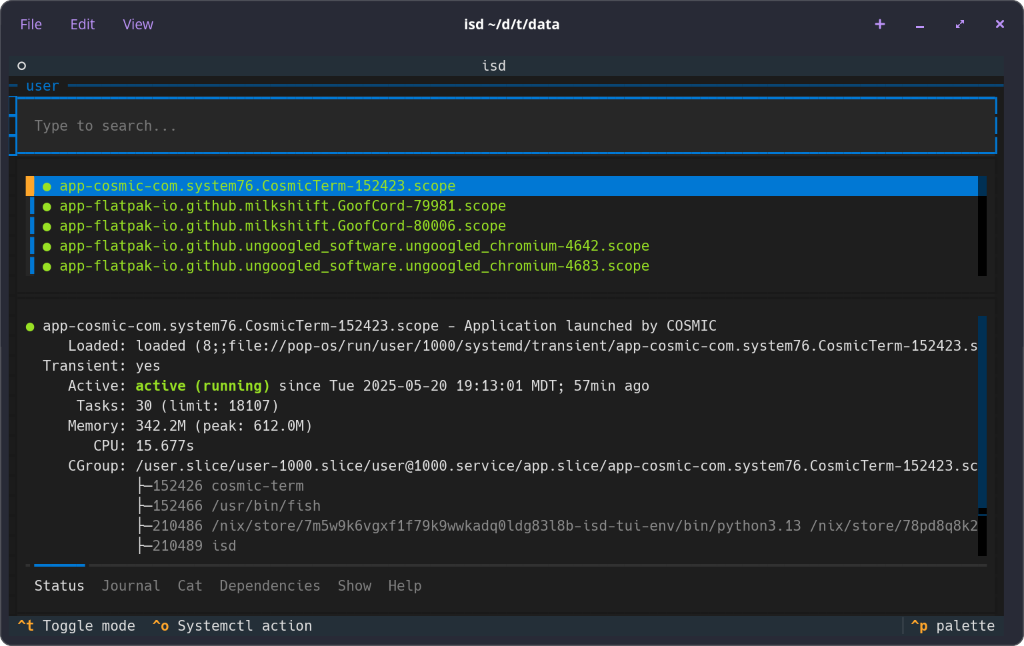Click green status dot of ungoogled_chromium-4683.scope
1024x646 pixels.
click(47, 266)
